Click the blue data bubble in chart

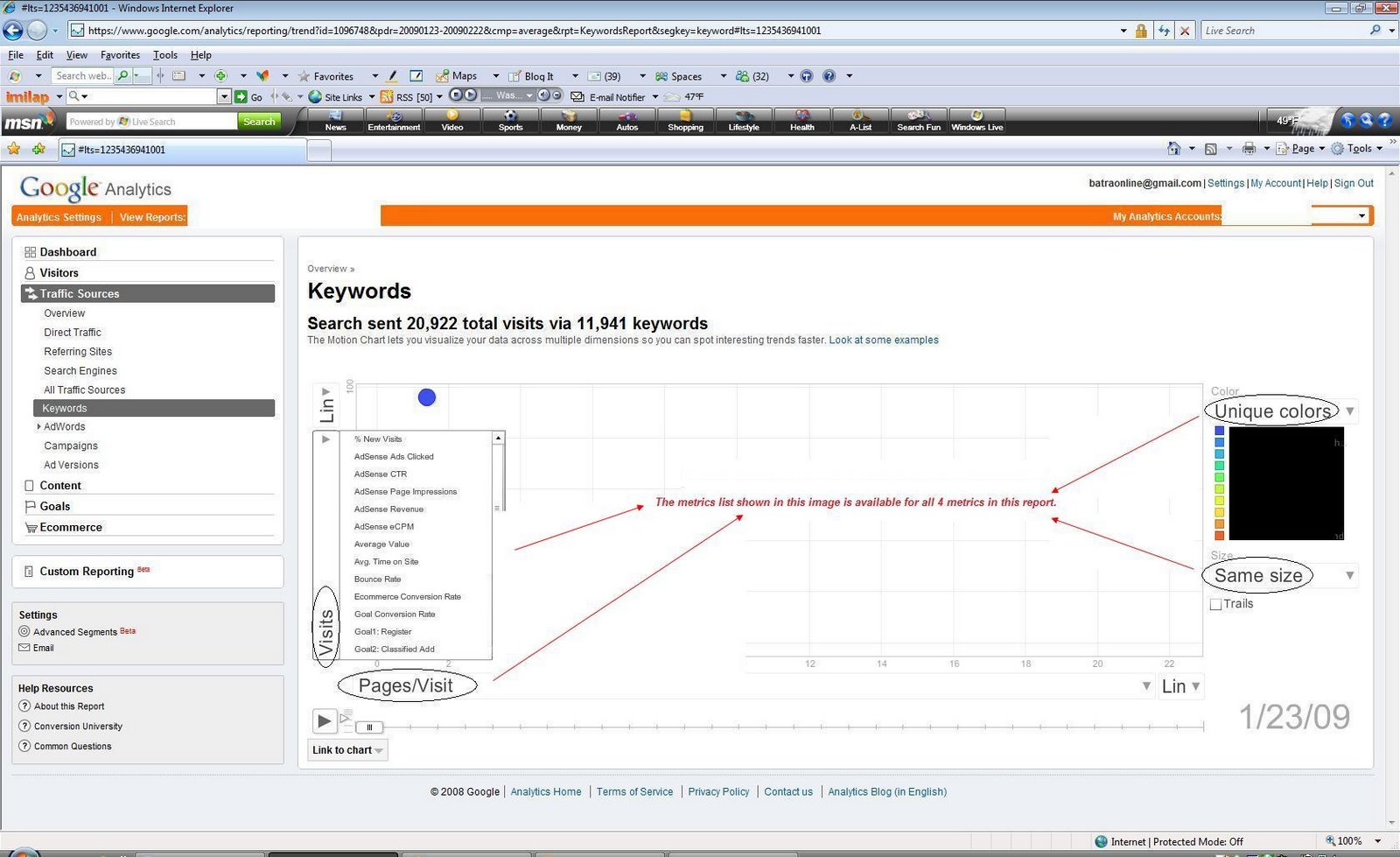point(427,397)
